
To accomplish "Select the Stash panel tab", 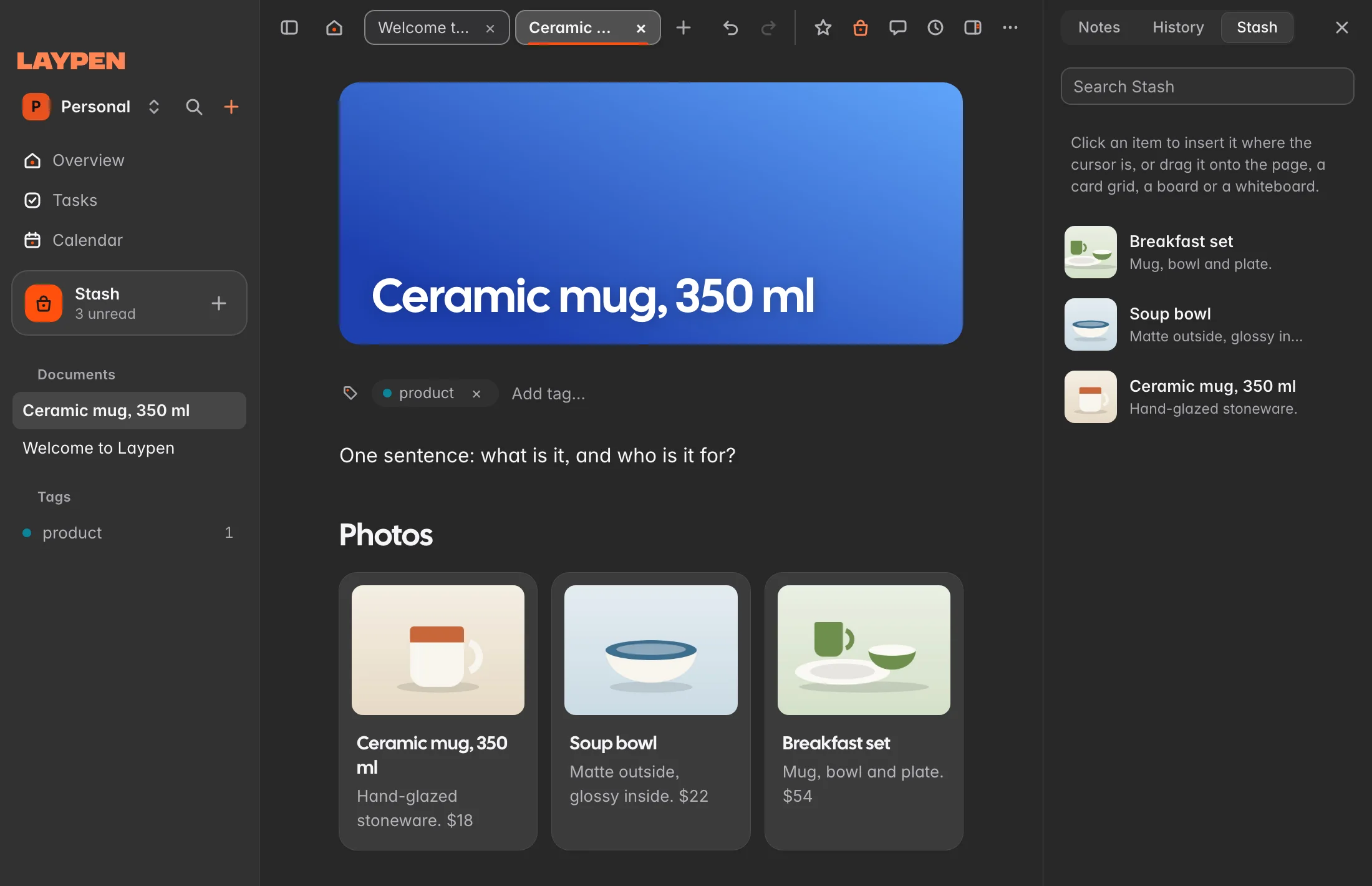I will (1257, 27).
